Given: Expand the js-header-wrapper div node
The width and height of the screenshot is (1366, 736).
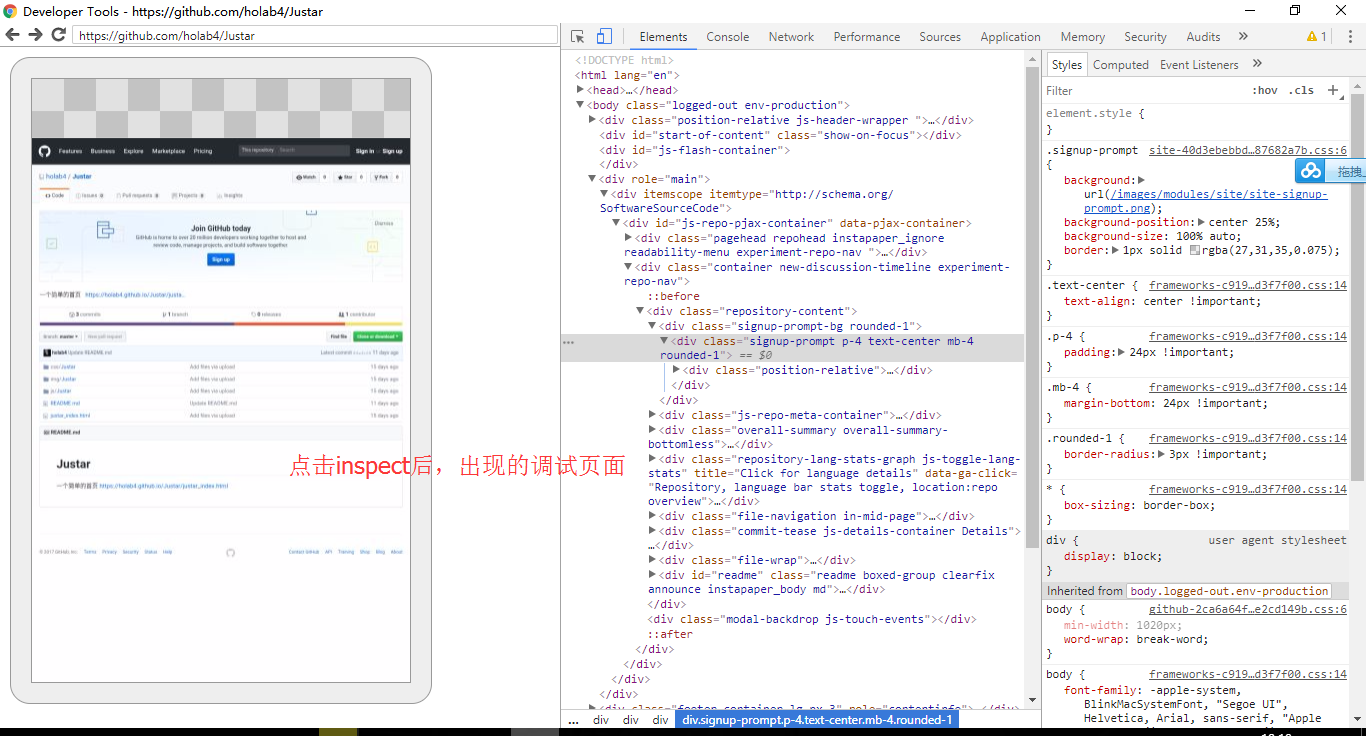Looking at the screenshot, I should click(x=593, y=120).
